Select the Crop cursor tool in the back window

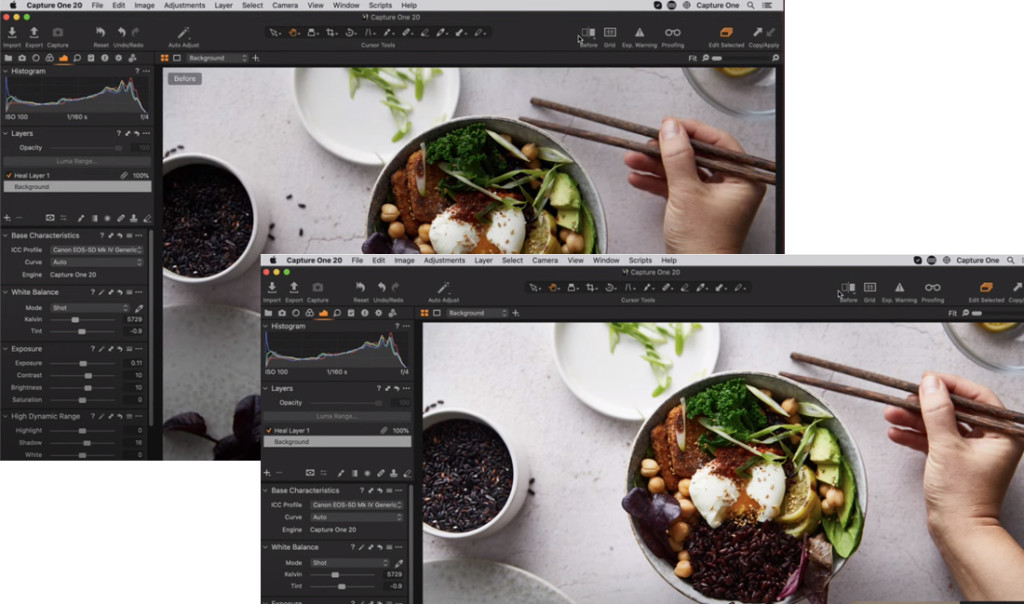click(x=331, y=32)
